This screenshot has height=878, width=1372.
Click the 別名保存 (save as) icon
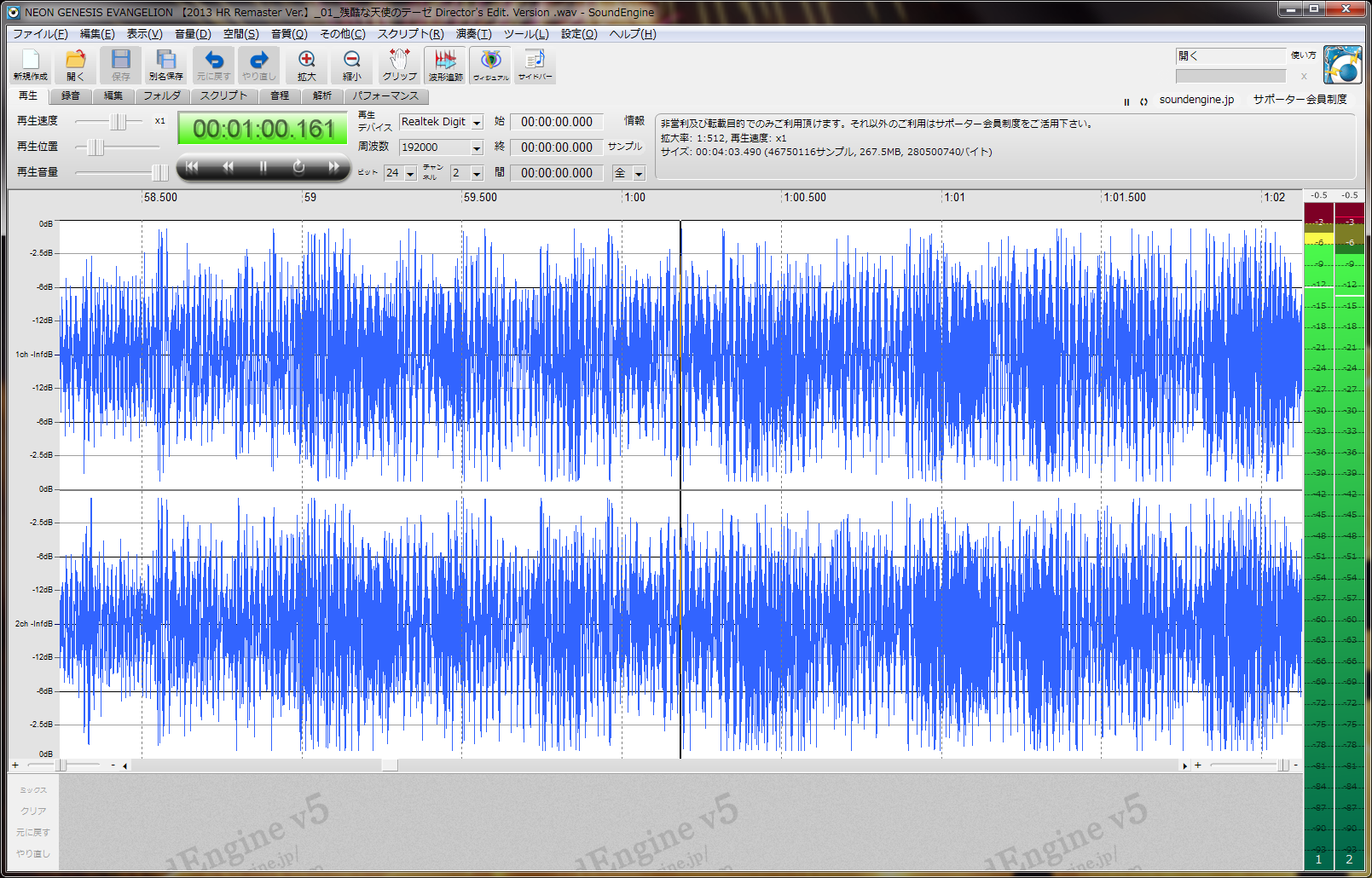(166, 65)
